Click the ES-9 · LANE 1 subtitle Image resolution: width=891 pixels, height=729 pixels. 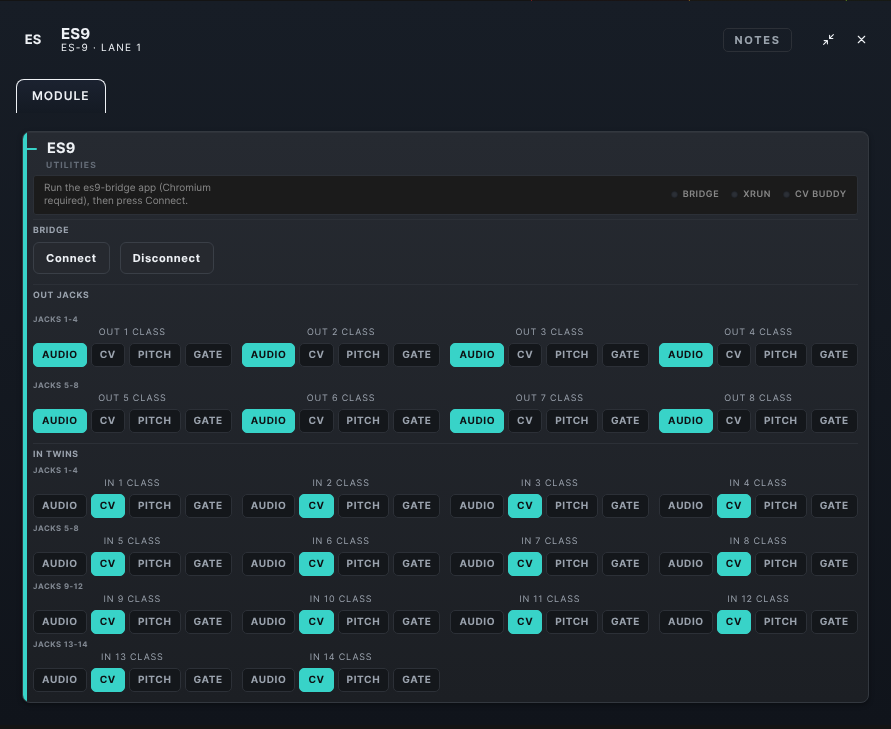point(101,48)
